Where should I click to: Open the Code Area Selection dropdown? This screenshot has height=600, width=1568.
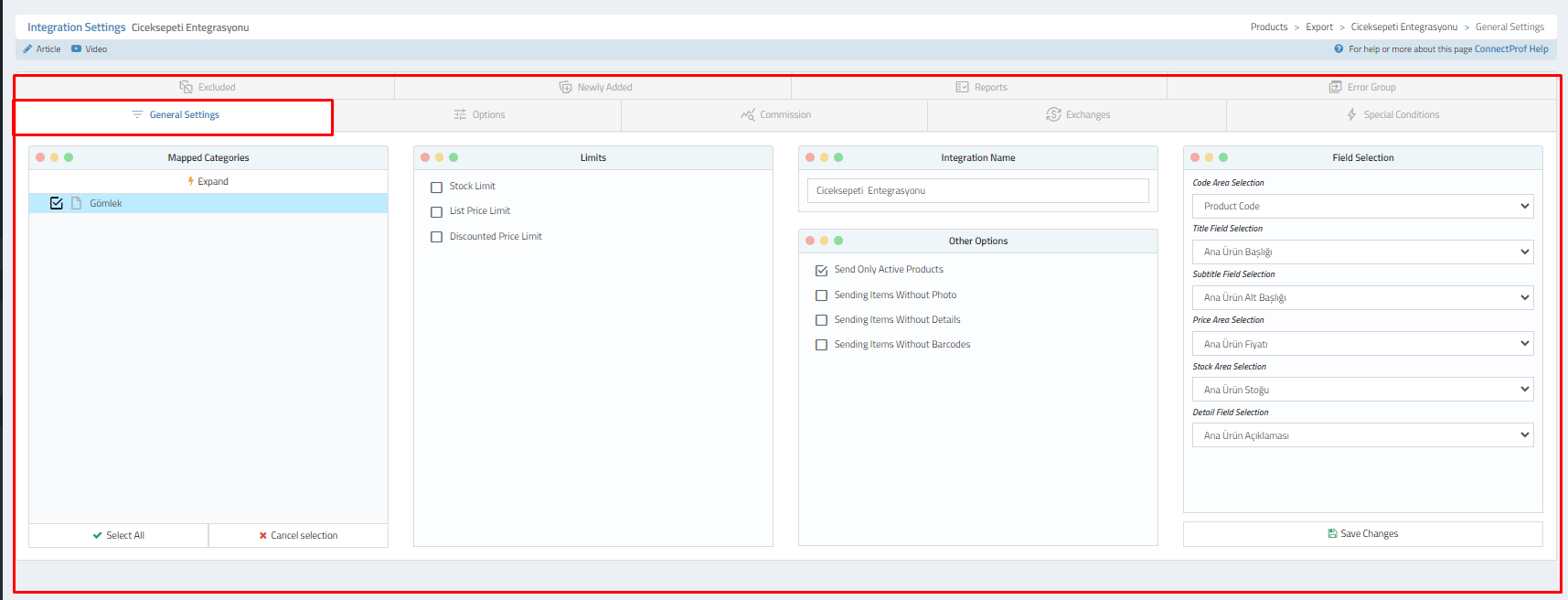click(1362, 207)
